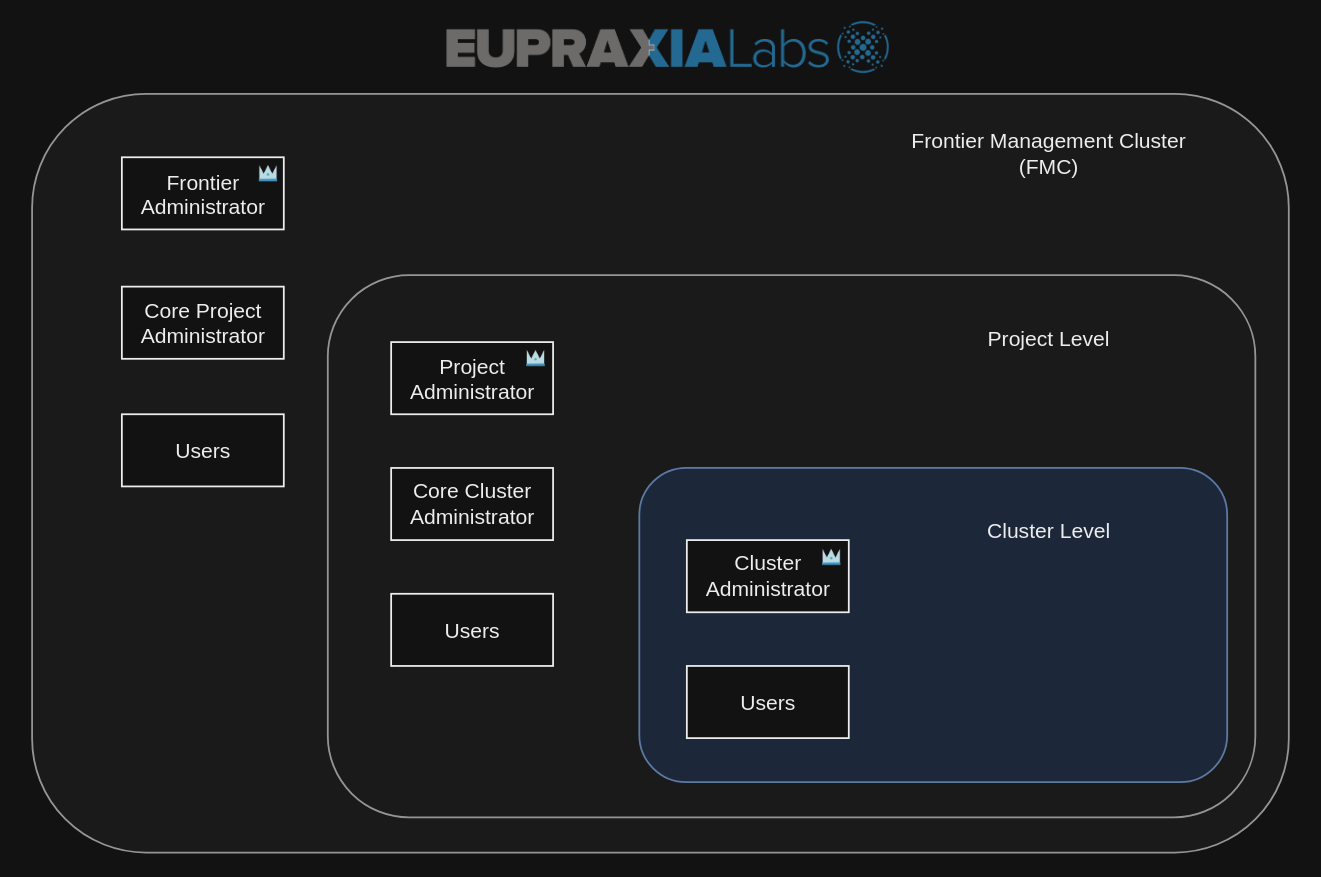Select the Project Administrator box
Screen dimensions: 1321x877
click(x=472, y=379)
